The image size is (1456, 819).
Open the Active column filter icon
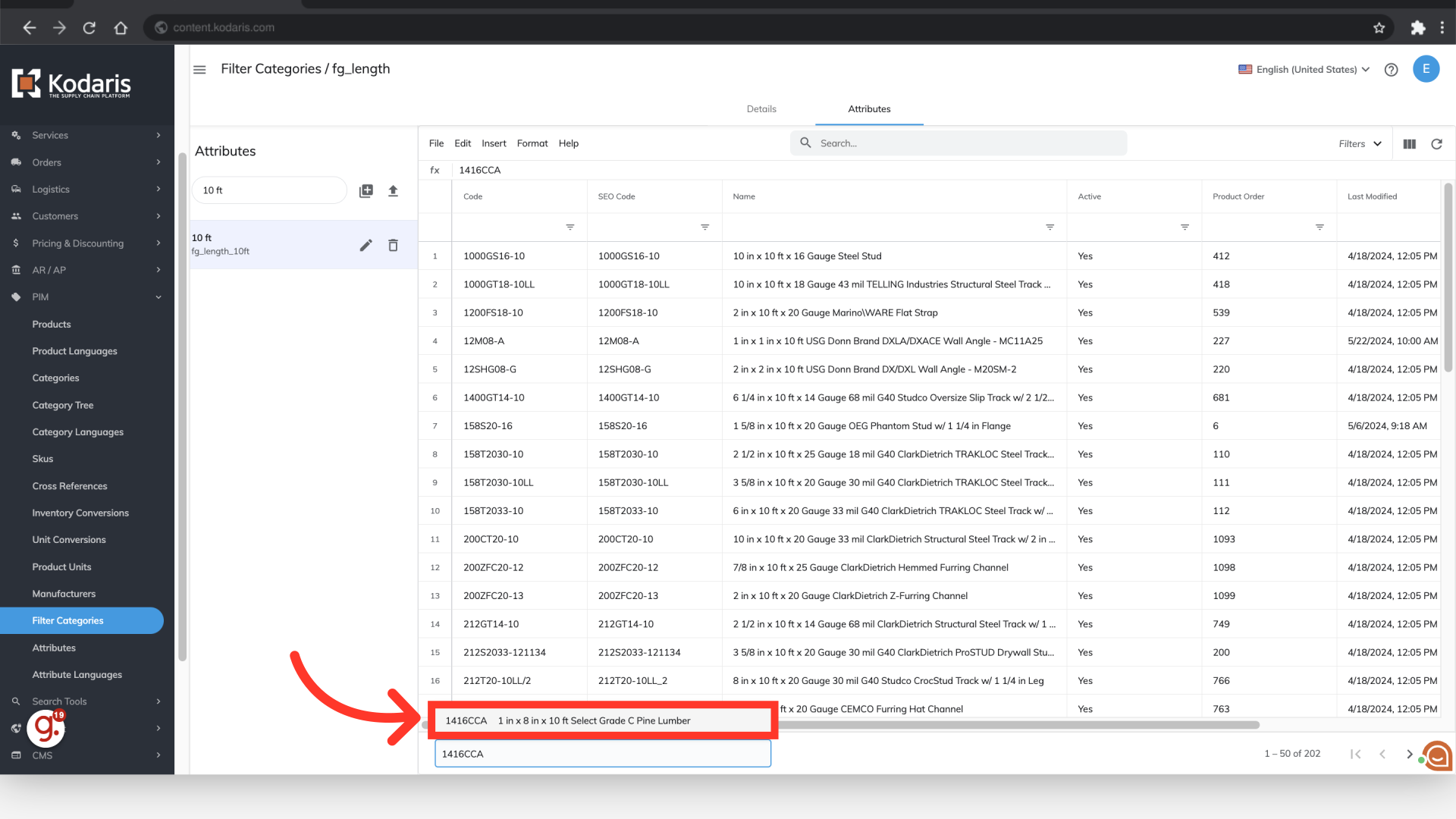tap(1185, 227)
